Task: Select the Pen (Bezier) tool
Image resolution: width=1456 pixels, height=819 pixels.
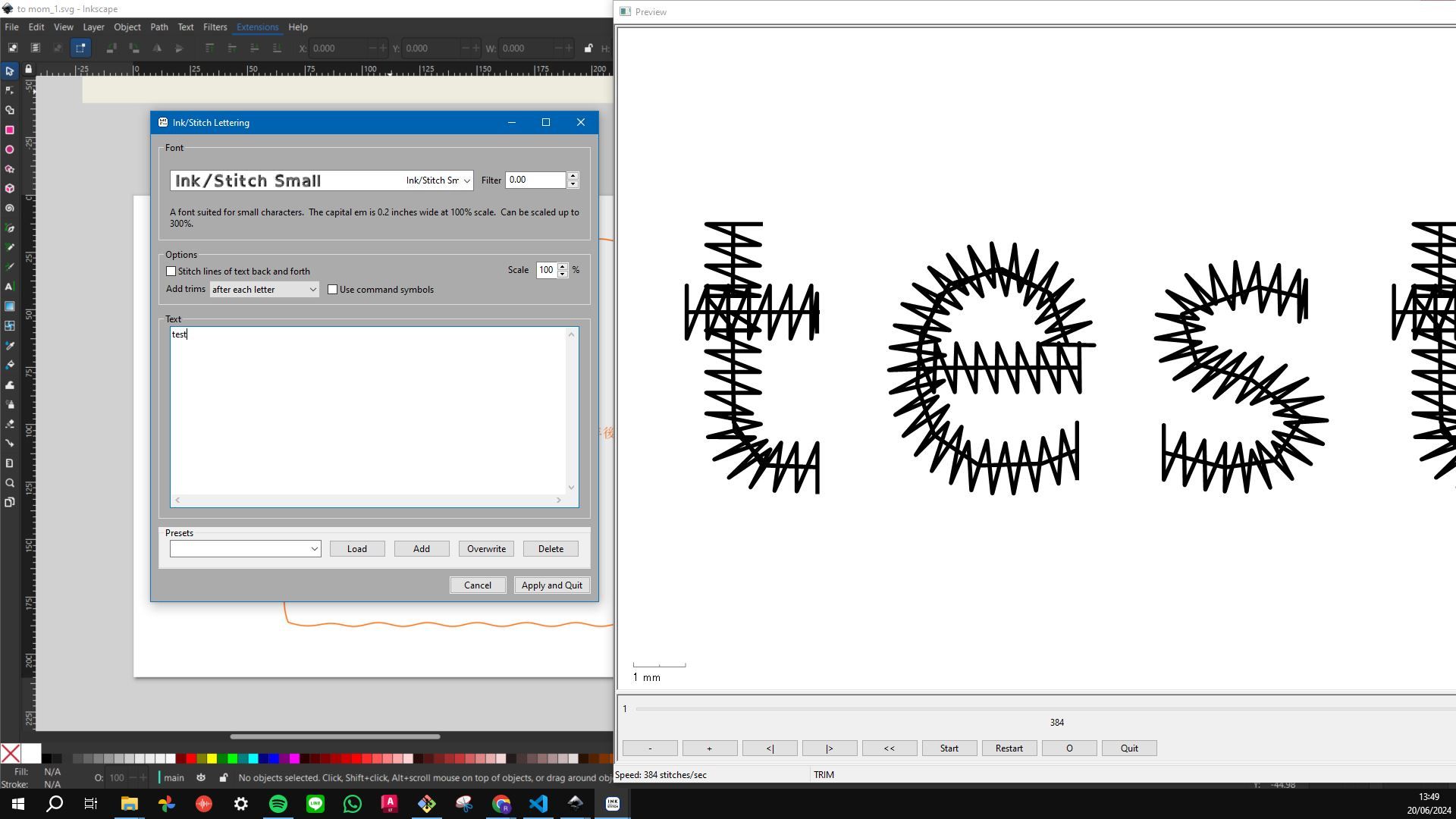Action: click(10, 227)
